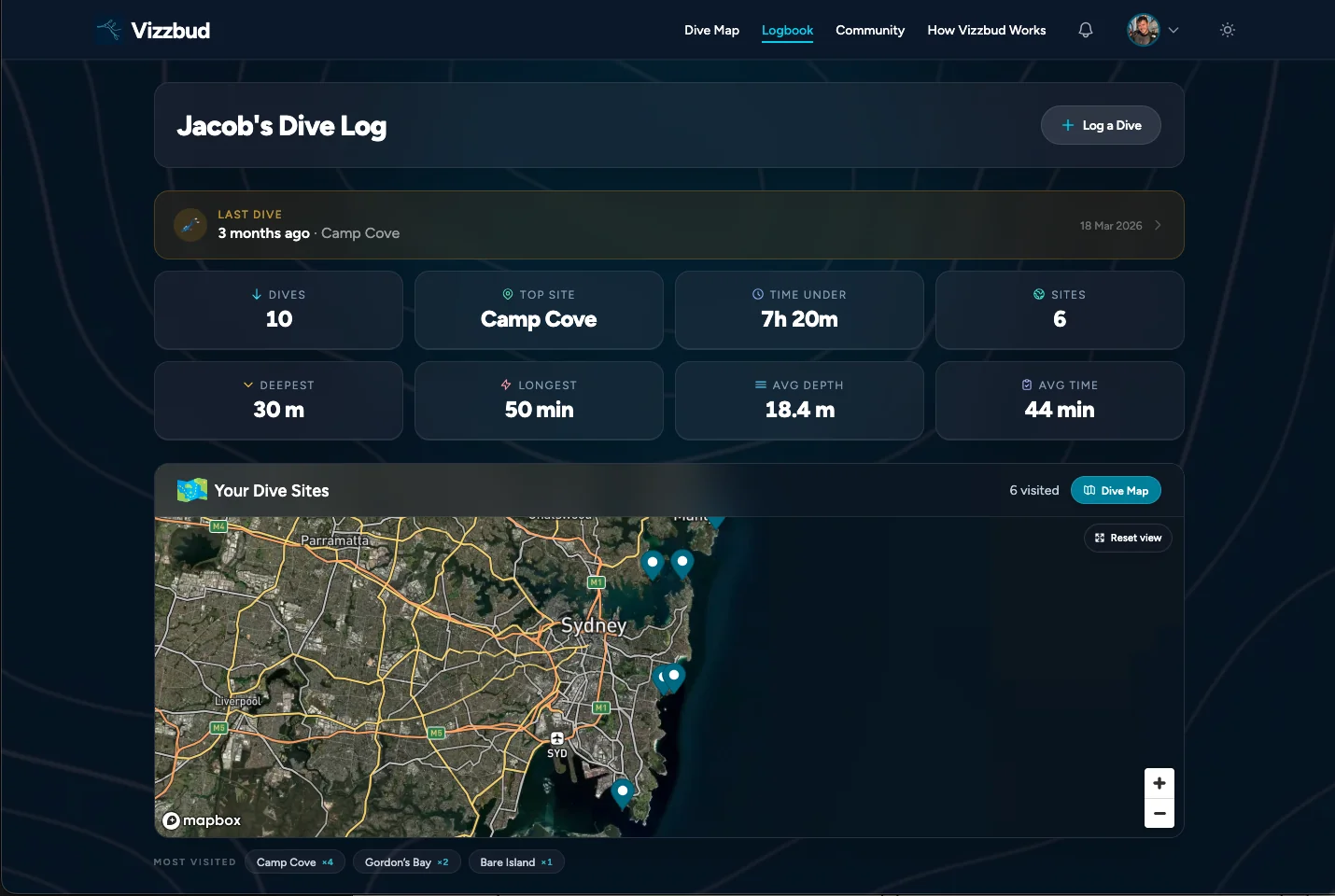Click the Log a Dive button
The width and height of the screenshot is (1335, 896).
tap(1101, 125)
